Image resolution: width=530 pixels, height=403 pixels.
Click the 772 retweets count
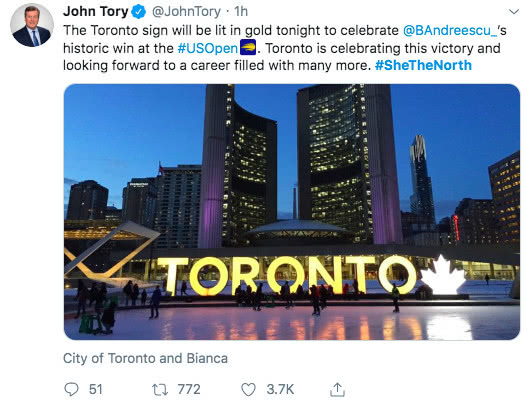(189, 389)
